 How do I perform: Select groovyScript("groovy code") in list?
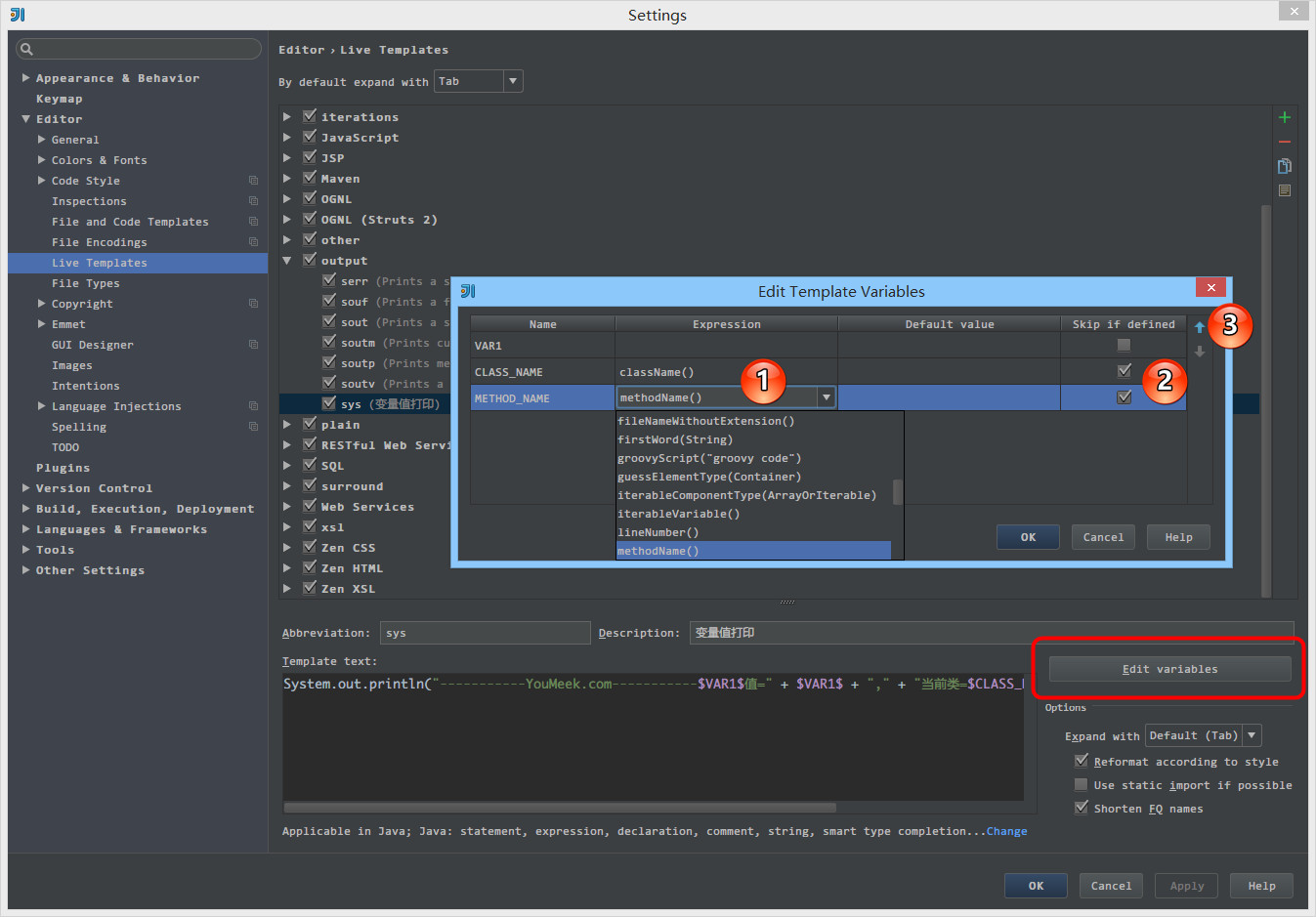pos(708,458)
